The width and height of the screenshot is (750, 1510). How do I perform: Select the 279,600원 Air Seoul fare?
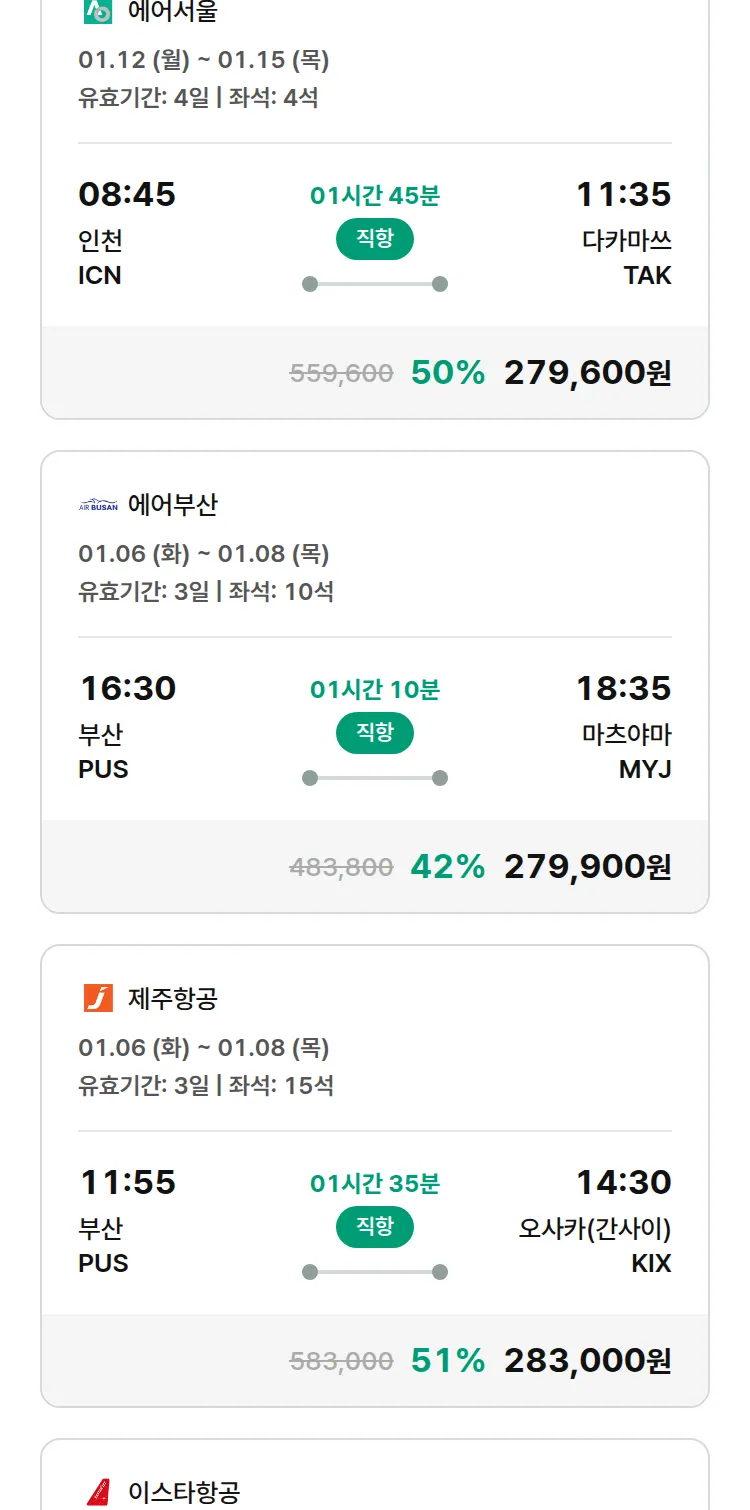coord(587,373)
